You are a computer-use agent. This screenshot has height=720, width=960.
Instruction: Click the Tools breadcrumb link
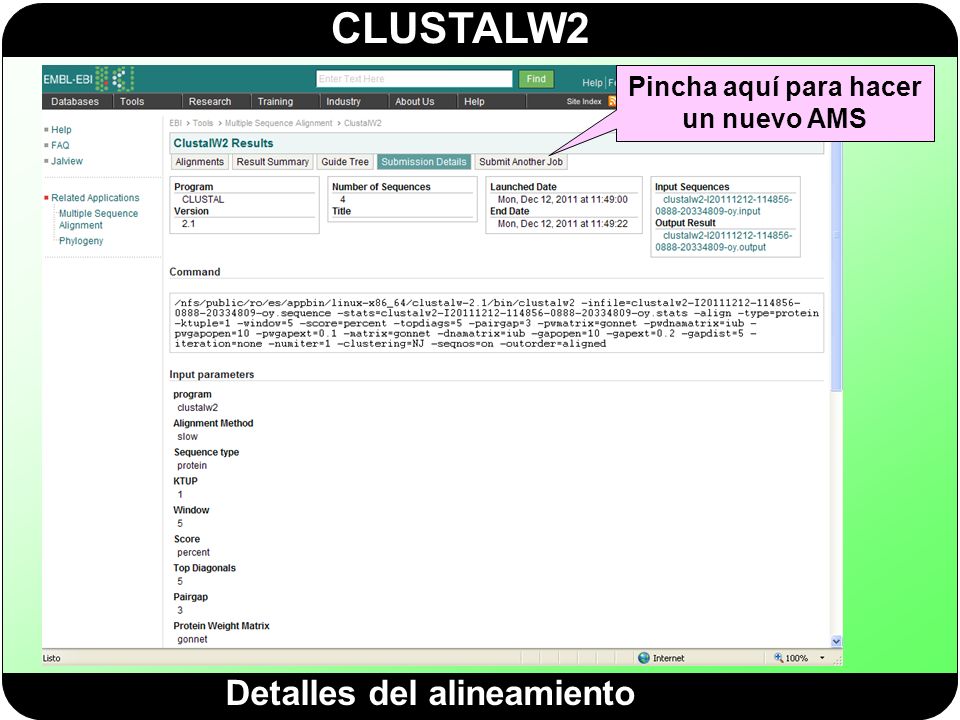click(203, 123)
